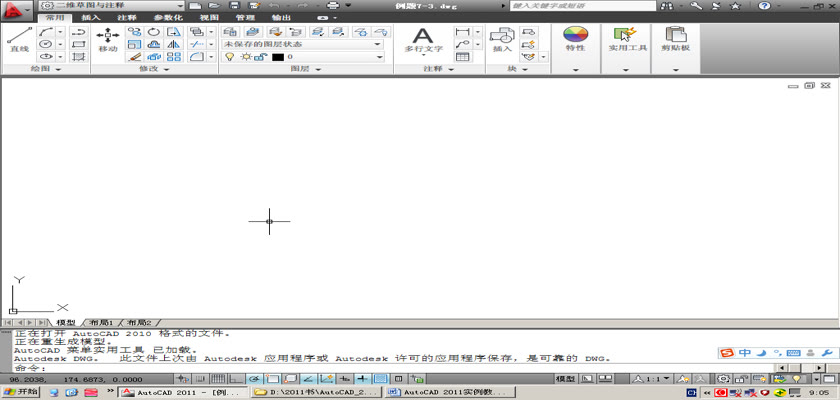The height and width of the screenshot is (400, 840).
Task: Toggle layer on/off lightbulb icon
Action: pyautogui.click(x=229, y=57)
